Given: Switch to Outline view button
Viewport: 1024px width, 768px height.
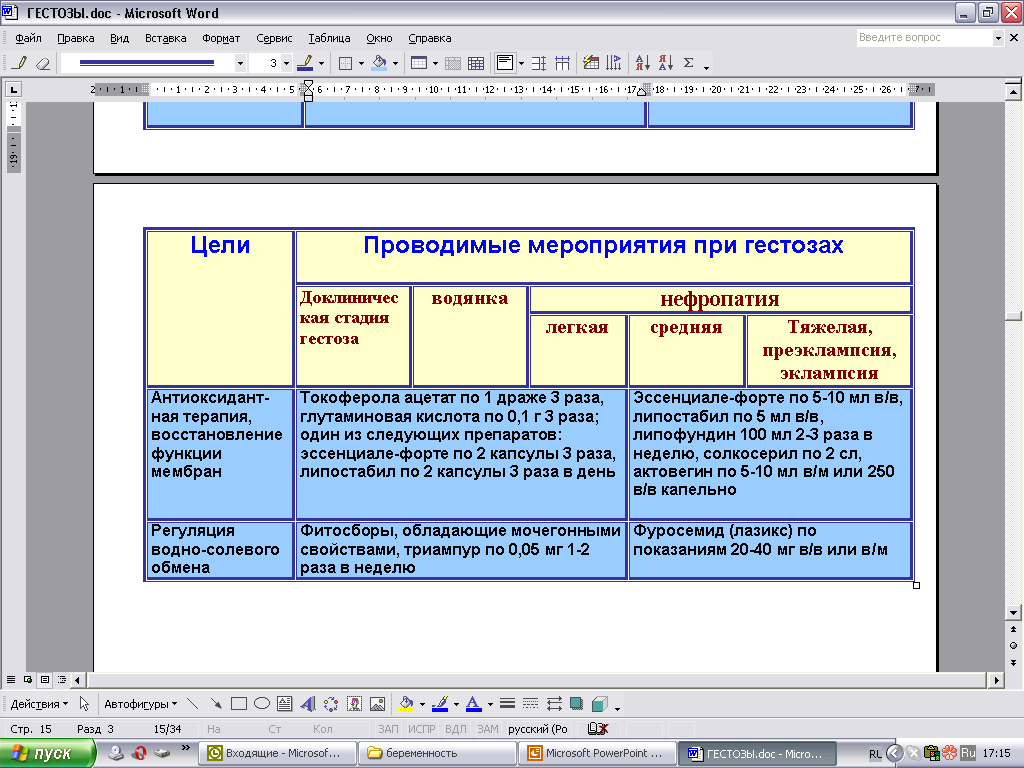Looking at the screenshot, I should (x=62, y=680).
